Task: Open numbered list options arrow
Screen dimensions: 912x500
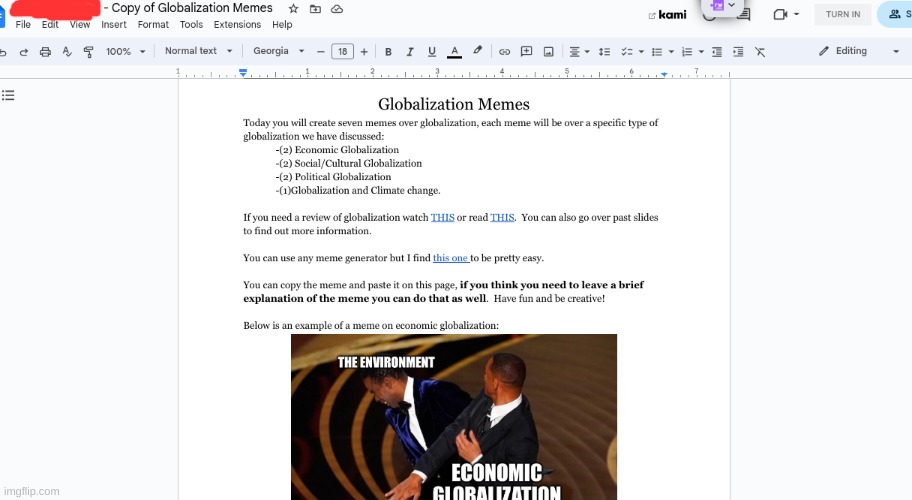Action: [x=701, y=52]
